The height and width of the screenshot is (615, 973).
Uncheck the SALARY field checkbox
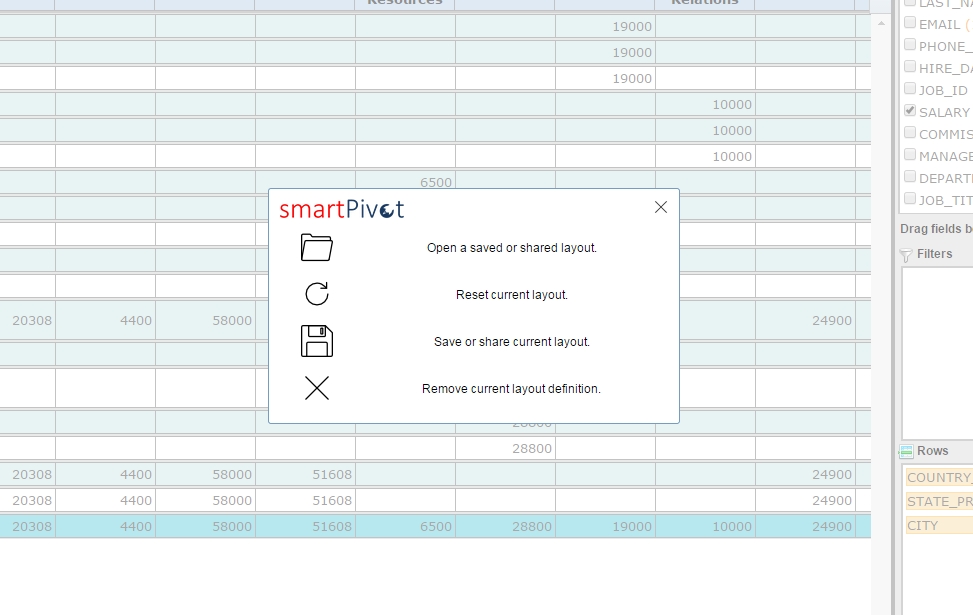(910, 111)
